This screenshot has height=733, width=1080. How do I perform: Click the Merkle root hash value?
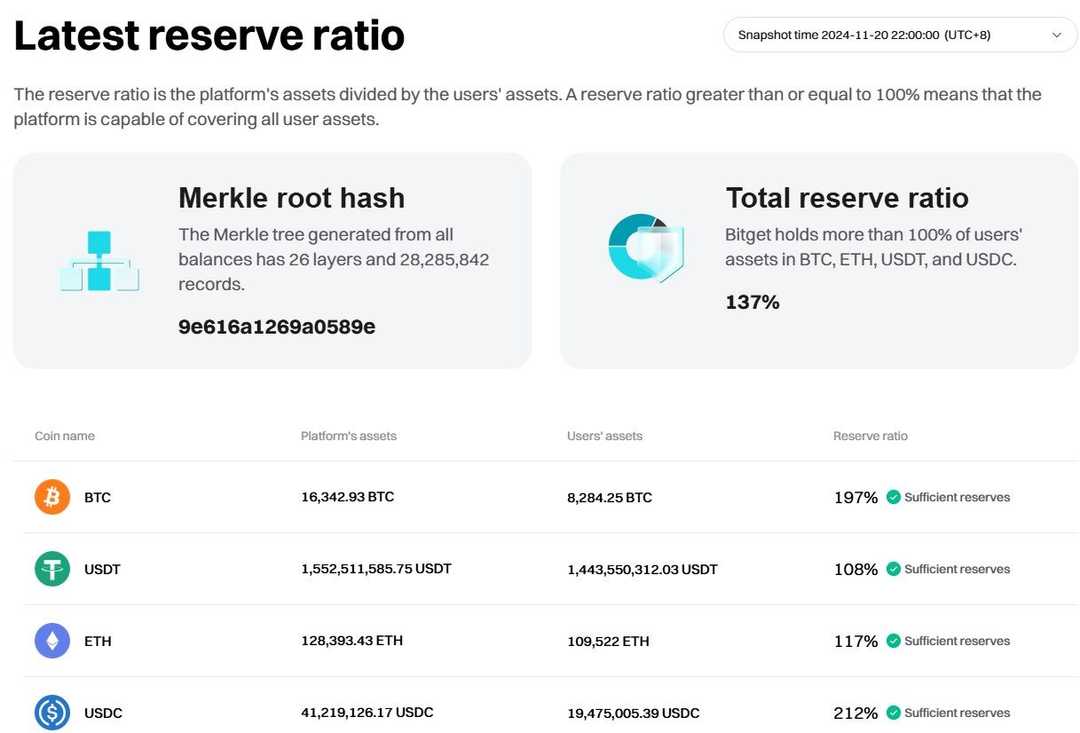[x=276, y=326]
